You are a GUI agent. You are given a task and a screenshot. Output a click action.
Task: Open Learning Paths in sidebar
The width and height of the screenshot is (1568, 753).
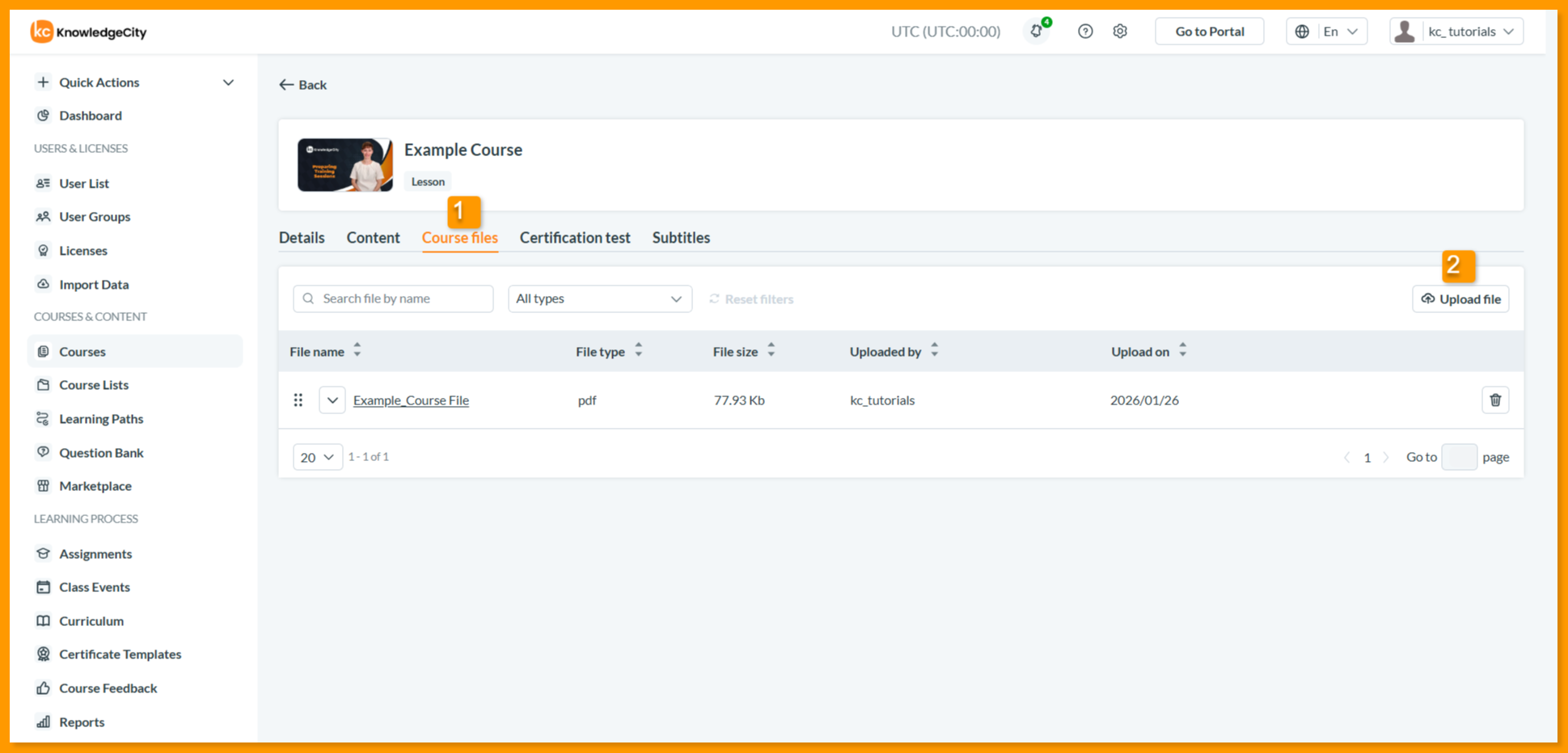[101, 419]
